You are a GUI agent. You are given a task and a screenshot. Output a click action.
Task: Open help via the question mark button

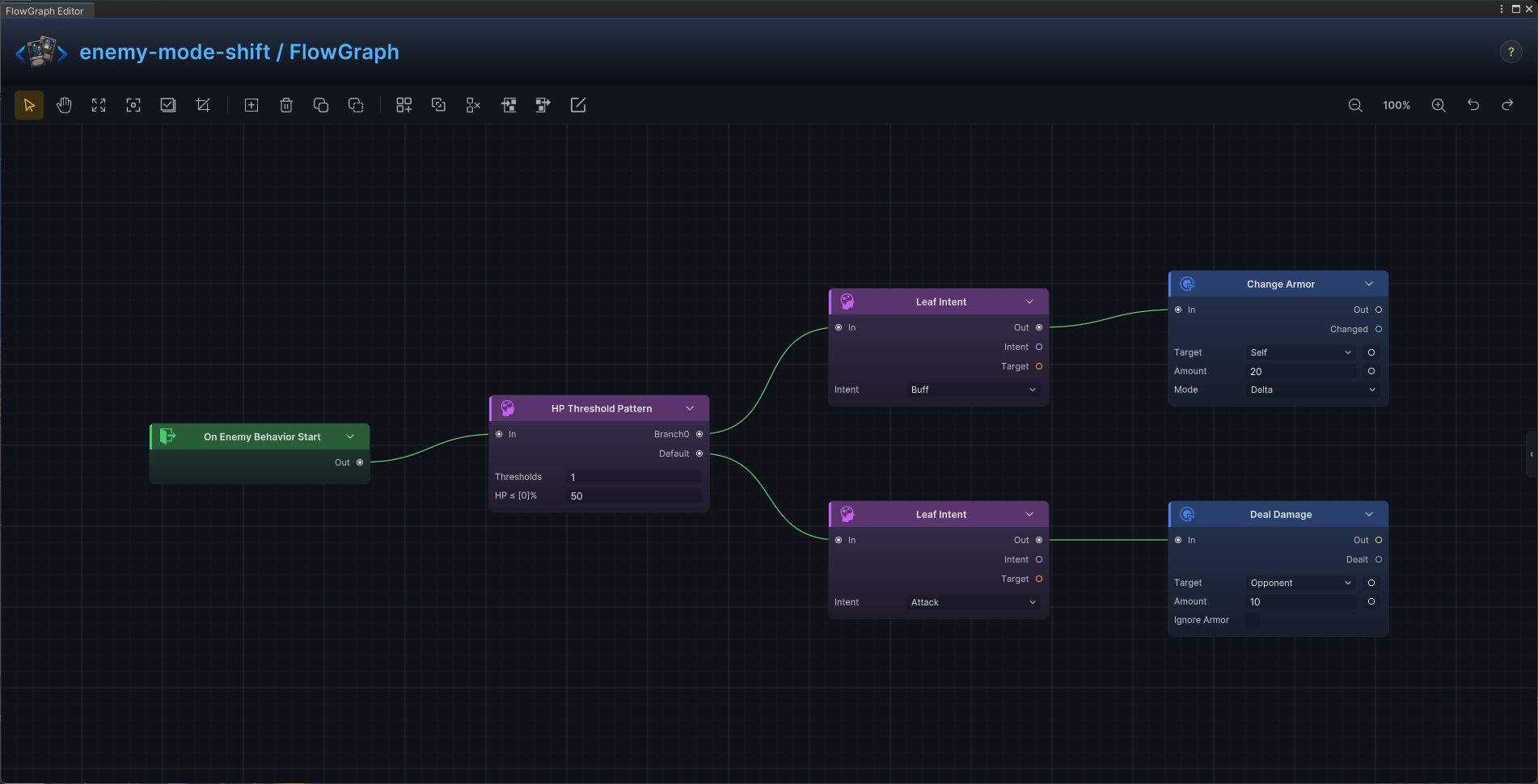point(1511,52)
